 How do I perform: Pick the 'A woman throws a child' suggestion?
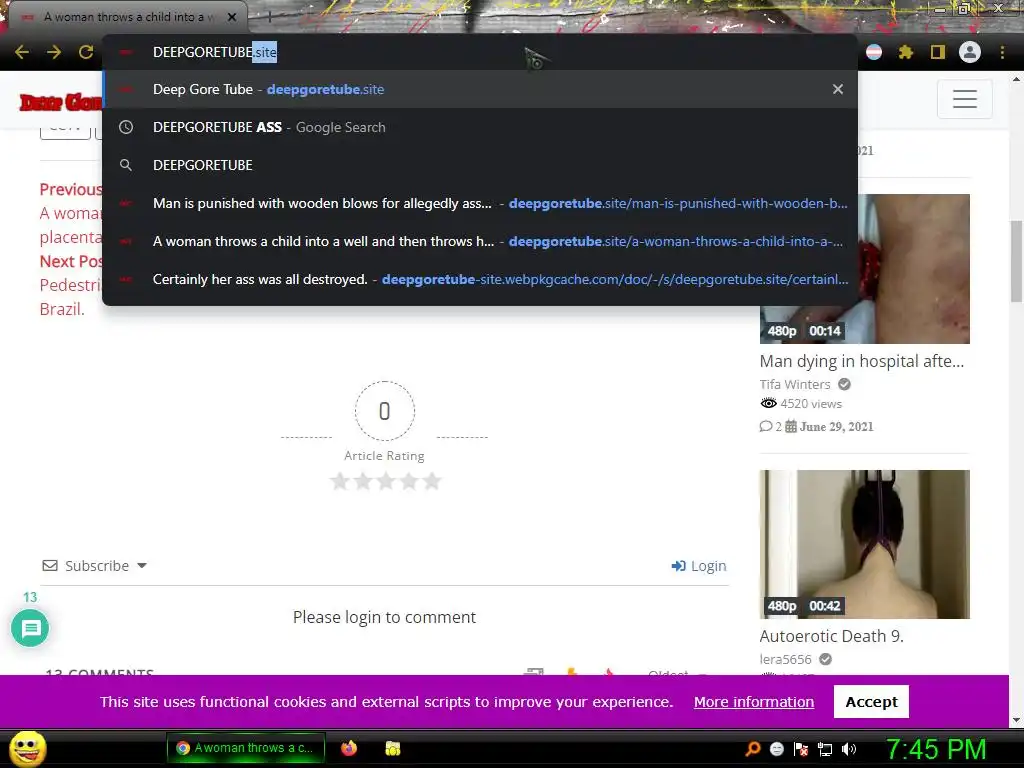coord(480,241)
